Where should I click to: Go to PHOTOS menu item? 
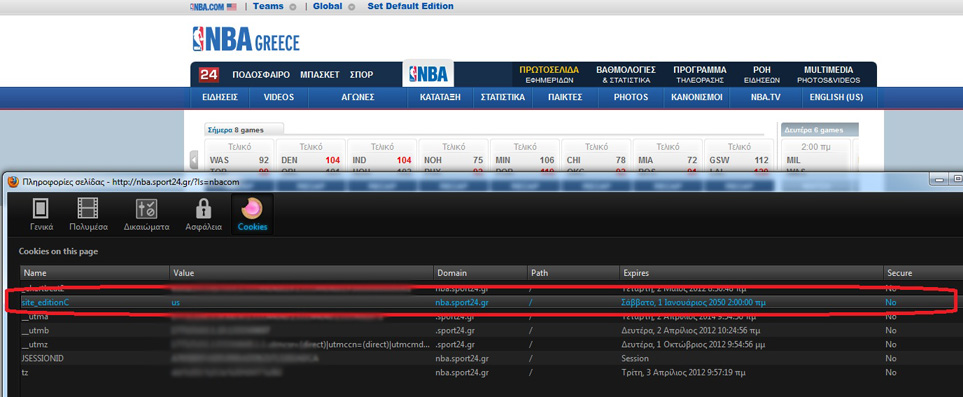click(x=631, y=97)
